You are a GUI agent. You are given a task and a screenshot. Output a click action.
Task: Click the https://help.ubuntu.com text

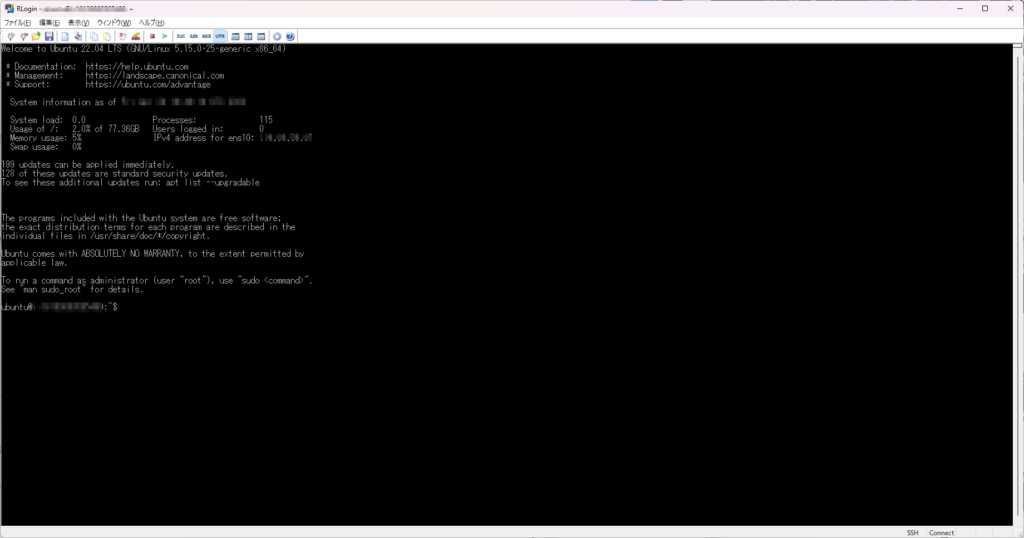click(136, 67)
